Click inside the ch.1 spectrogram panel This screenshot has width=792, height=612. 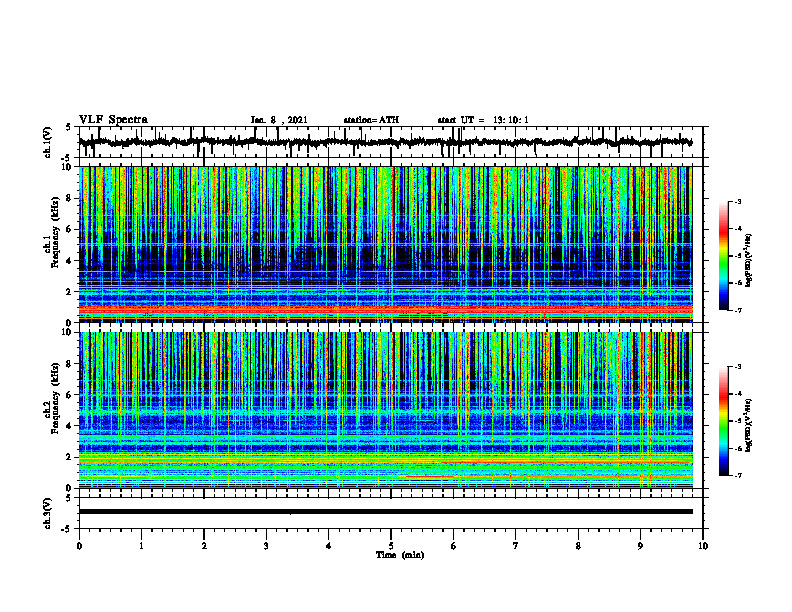point(386,244)
